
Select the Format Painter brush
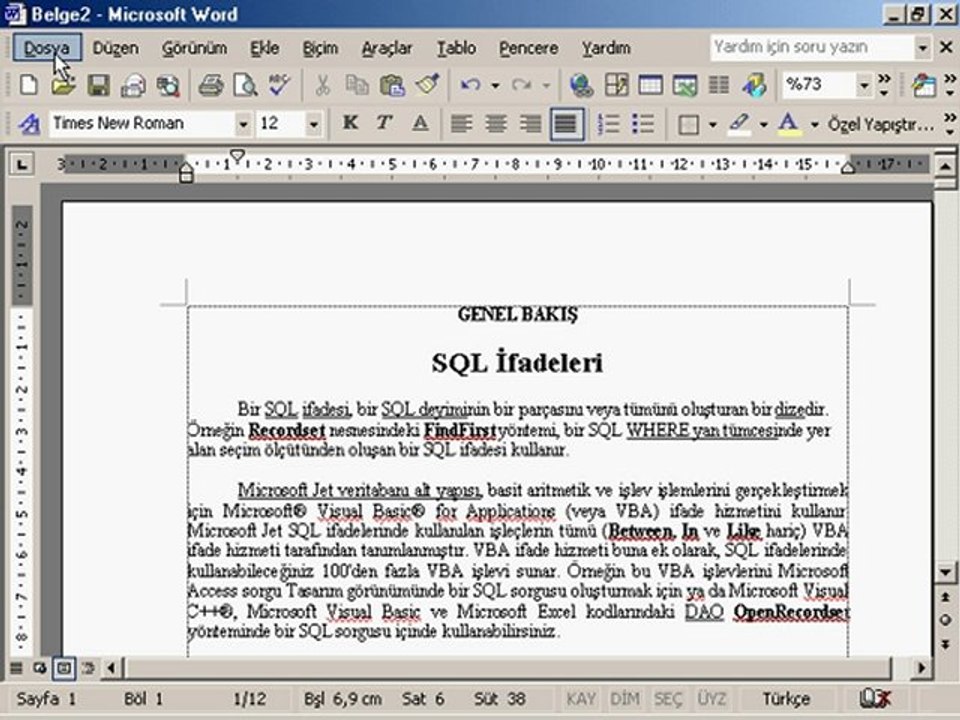pyautogui.click(x=427, y=85)
